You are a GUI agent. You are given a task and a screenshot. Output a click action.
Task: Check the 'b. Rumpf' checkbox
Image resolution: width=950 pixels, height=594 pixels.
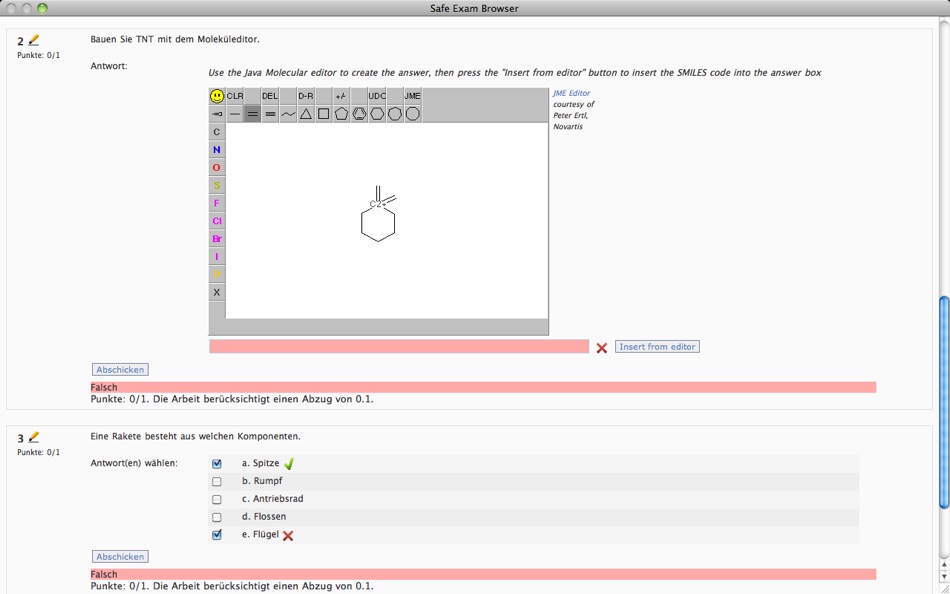217,482
